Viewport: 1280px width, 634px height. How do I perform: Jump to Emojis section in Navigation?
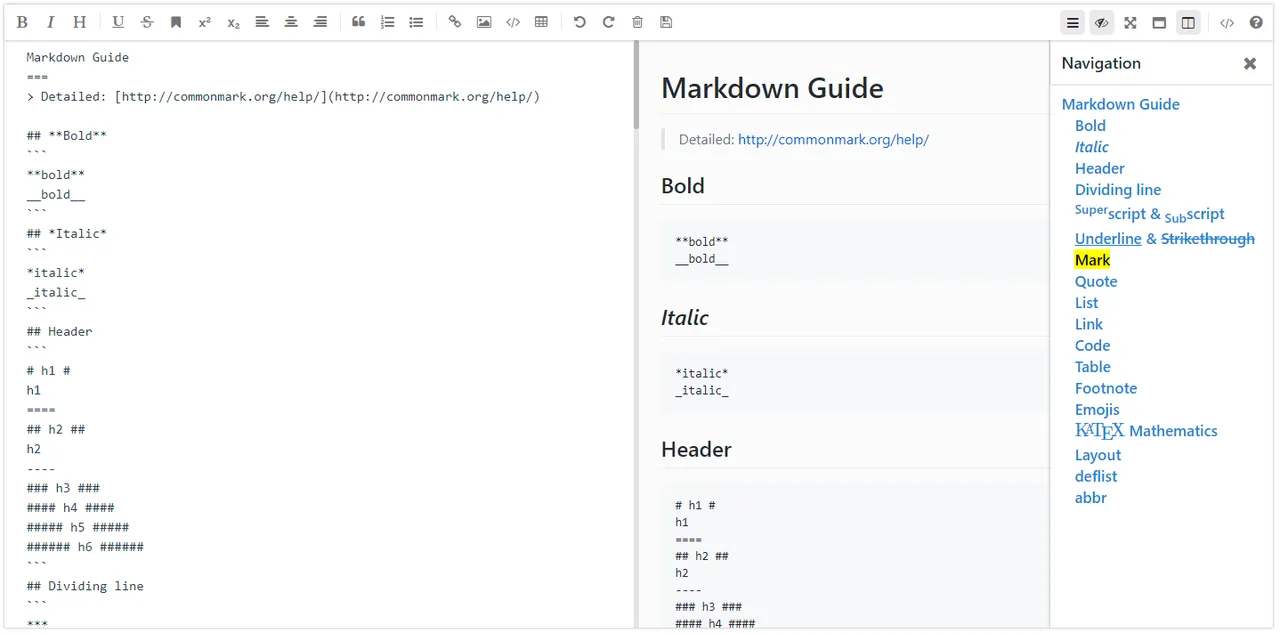click(x=1097, y=409)
